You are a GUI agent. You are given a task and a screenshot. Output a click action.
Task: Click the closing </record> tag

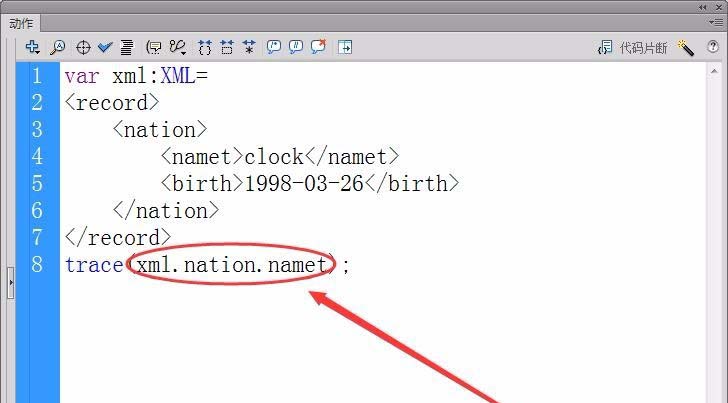(x=118, y=237)
